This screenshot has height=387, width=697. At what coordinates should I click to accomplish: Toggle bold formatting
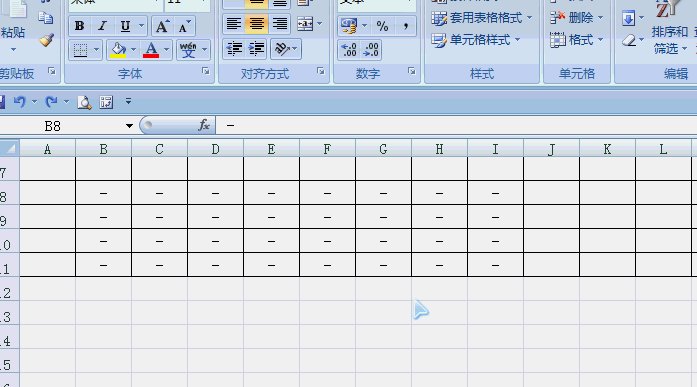[x=80, y=26]
